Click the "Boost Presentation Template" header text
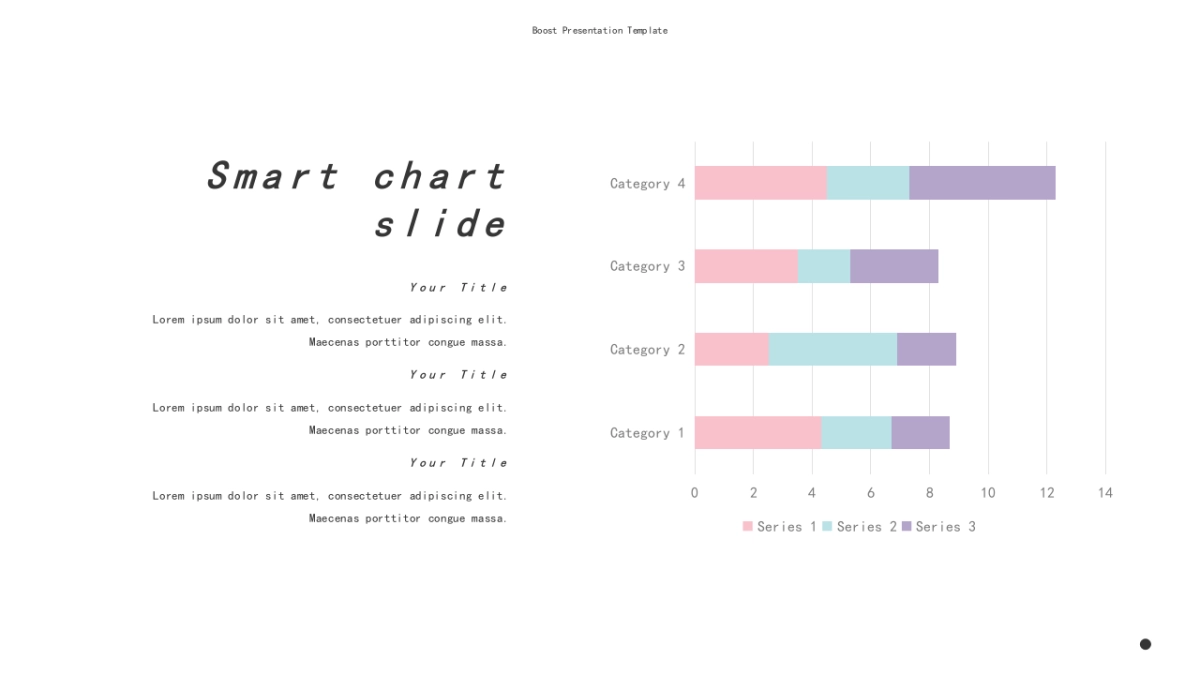This screenshot has width=1200, height=675. pos(600,30)
